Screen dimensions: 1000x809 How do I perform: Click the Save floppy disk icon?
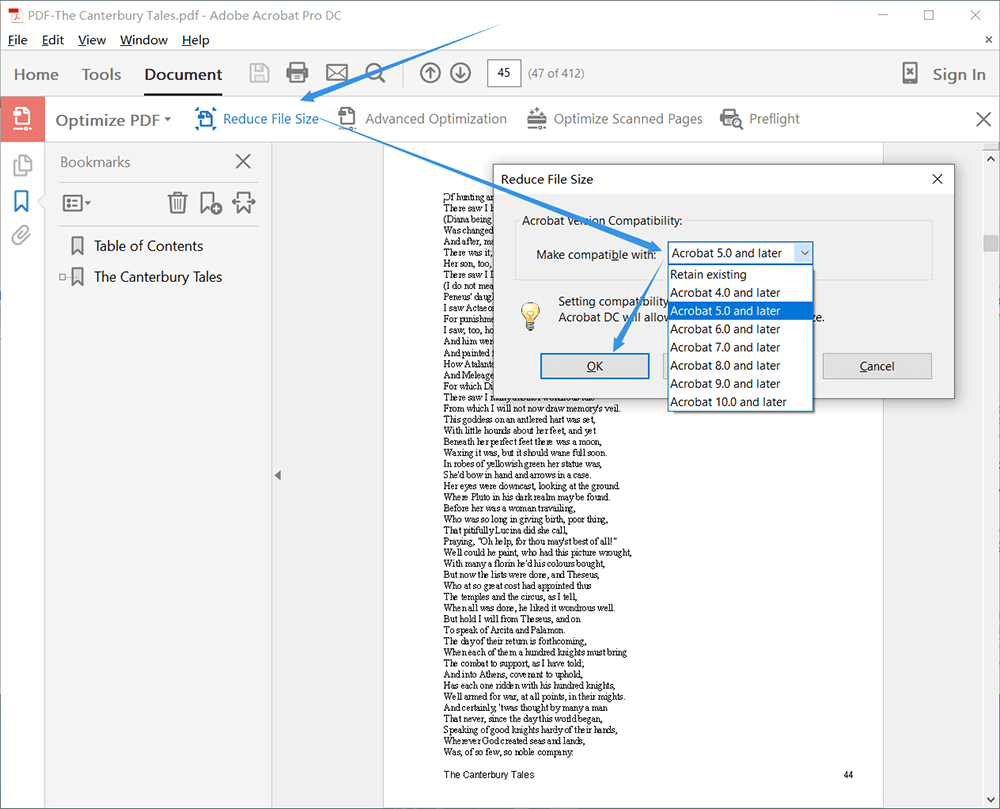[x=259, y=73]
